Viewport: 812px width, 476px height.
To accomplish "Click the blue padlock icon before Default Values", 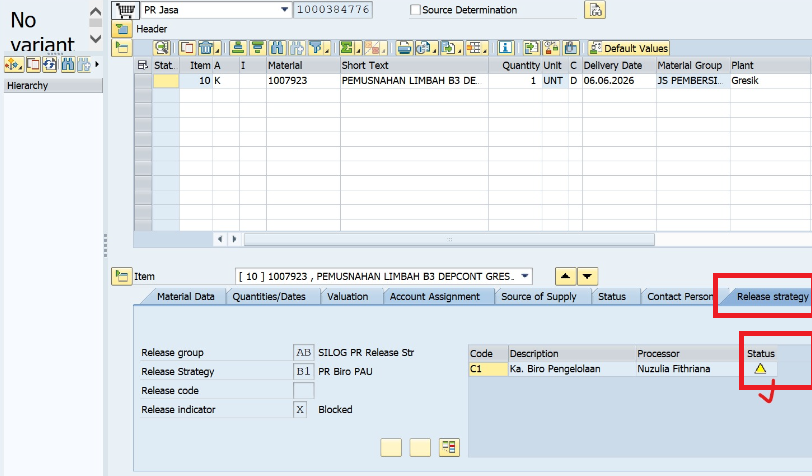I will tap(571, 48).
